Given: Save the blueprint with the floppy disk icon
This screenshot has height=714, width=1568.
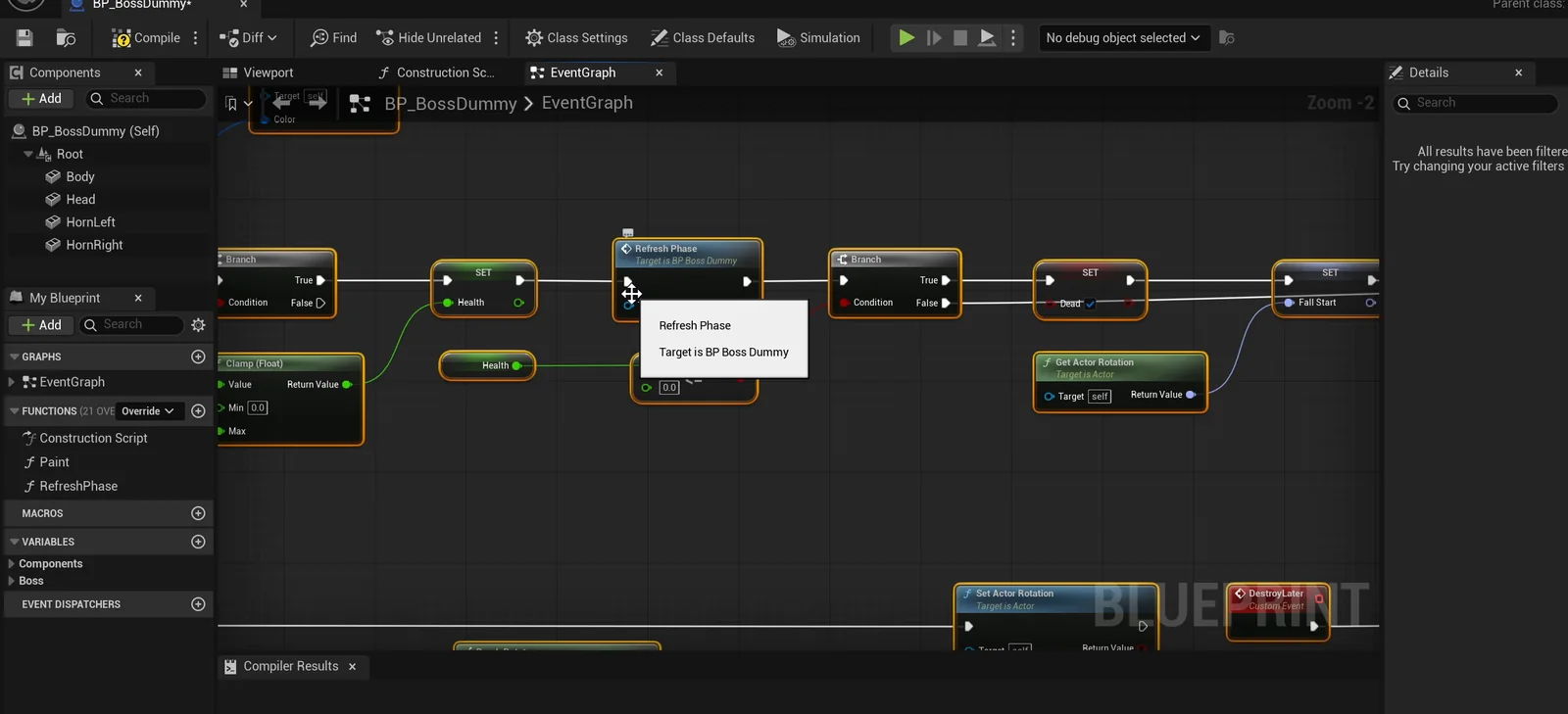Looking at the screenshot, I should point(24,38).
